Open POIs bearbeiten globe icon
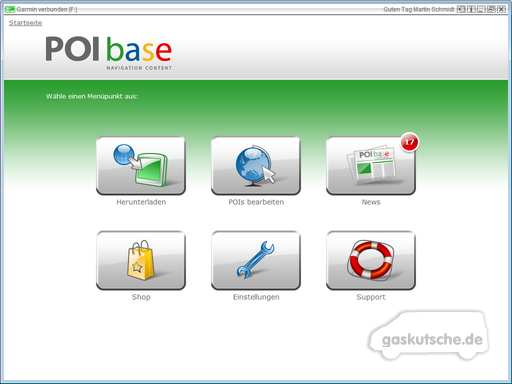 point(256,166)
